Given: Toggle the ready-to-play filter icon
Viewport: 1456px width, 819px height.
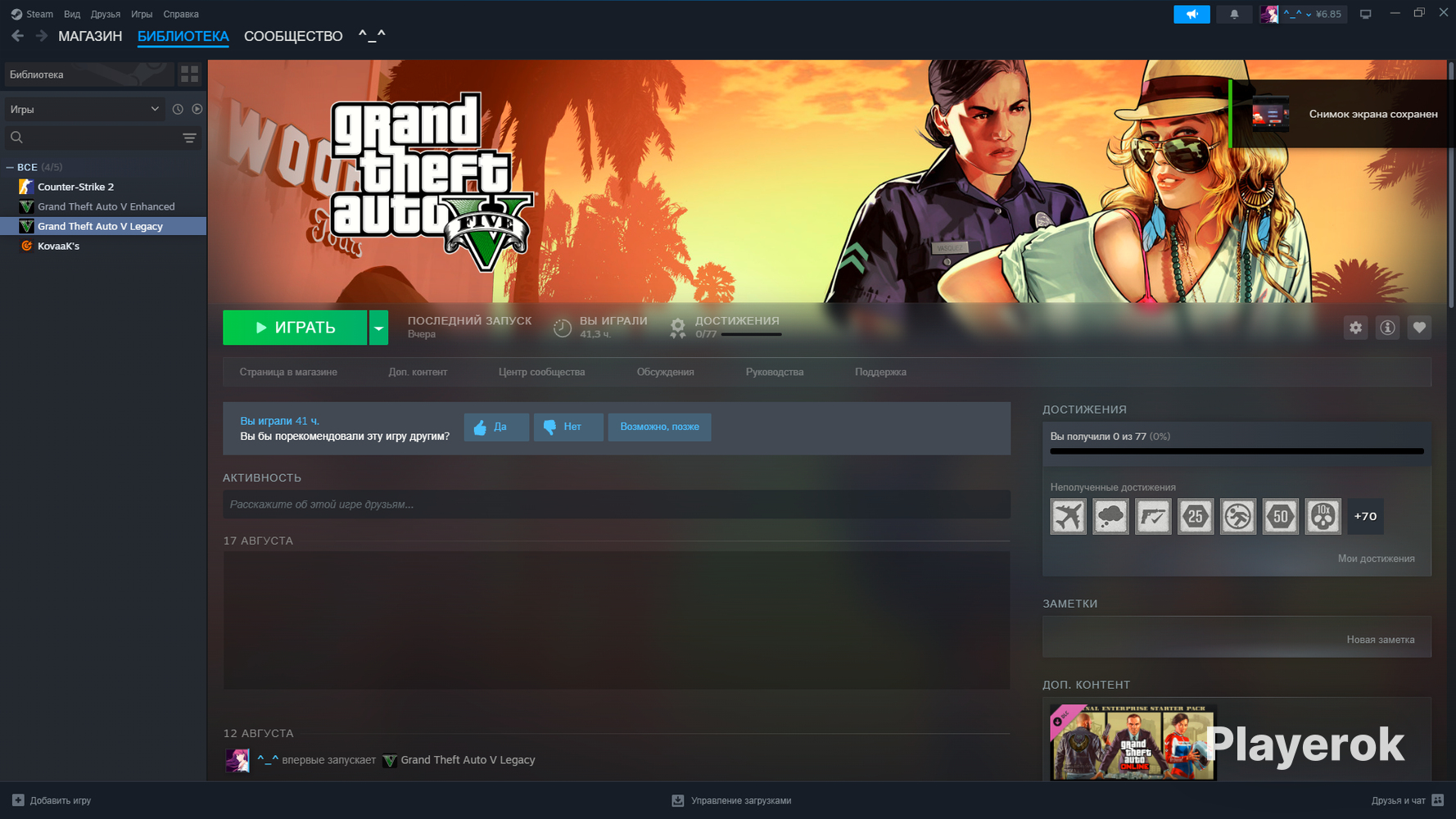Looking at the screenshot, I should pyautogui.click(x=197, y=109).
